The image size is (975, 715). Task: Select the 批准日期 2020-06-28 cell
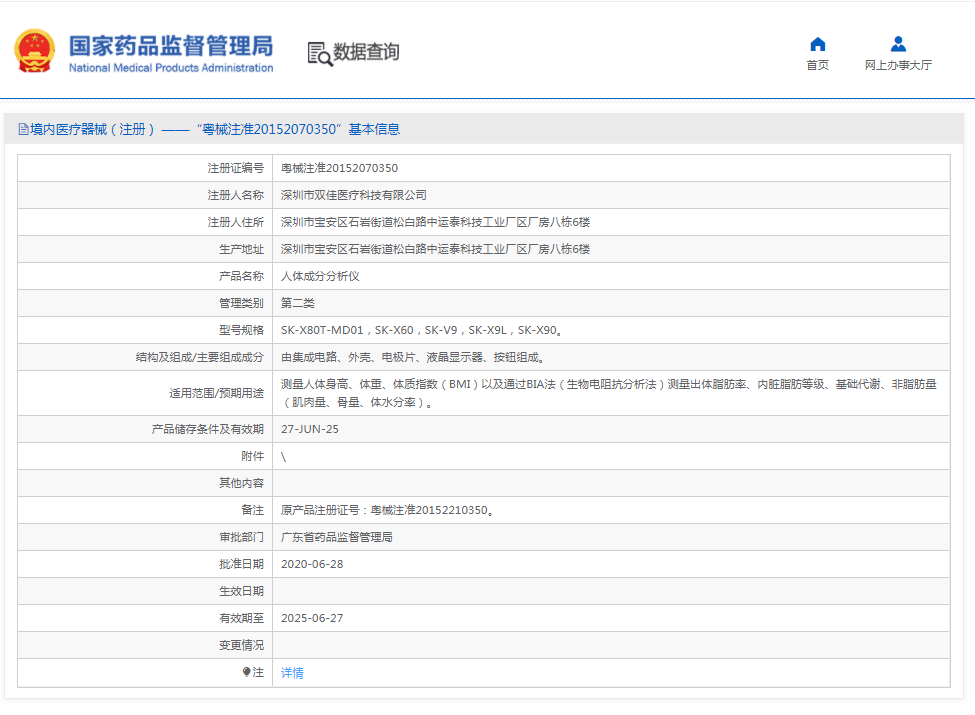click(311, 562)
